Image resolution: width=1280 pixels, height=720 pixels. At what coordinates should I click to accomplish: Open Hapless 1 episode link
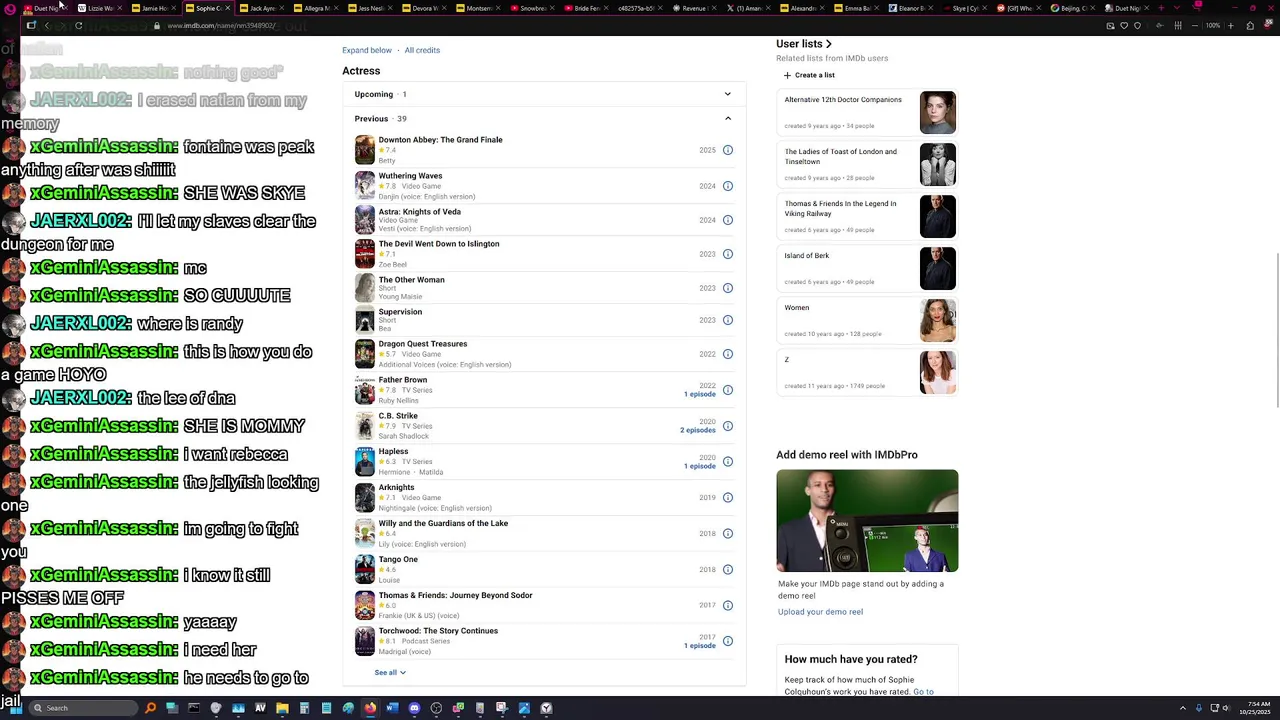pyautogui.click(x=700, y=466)
